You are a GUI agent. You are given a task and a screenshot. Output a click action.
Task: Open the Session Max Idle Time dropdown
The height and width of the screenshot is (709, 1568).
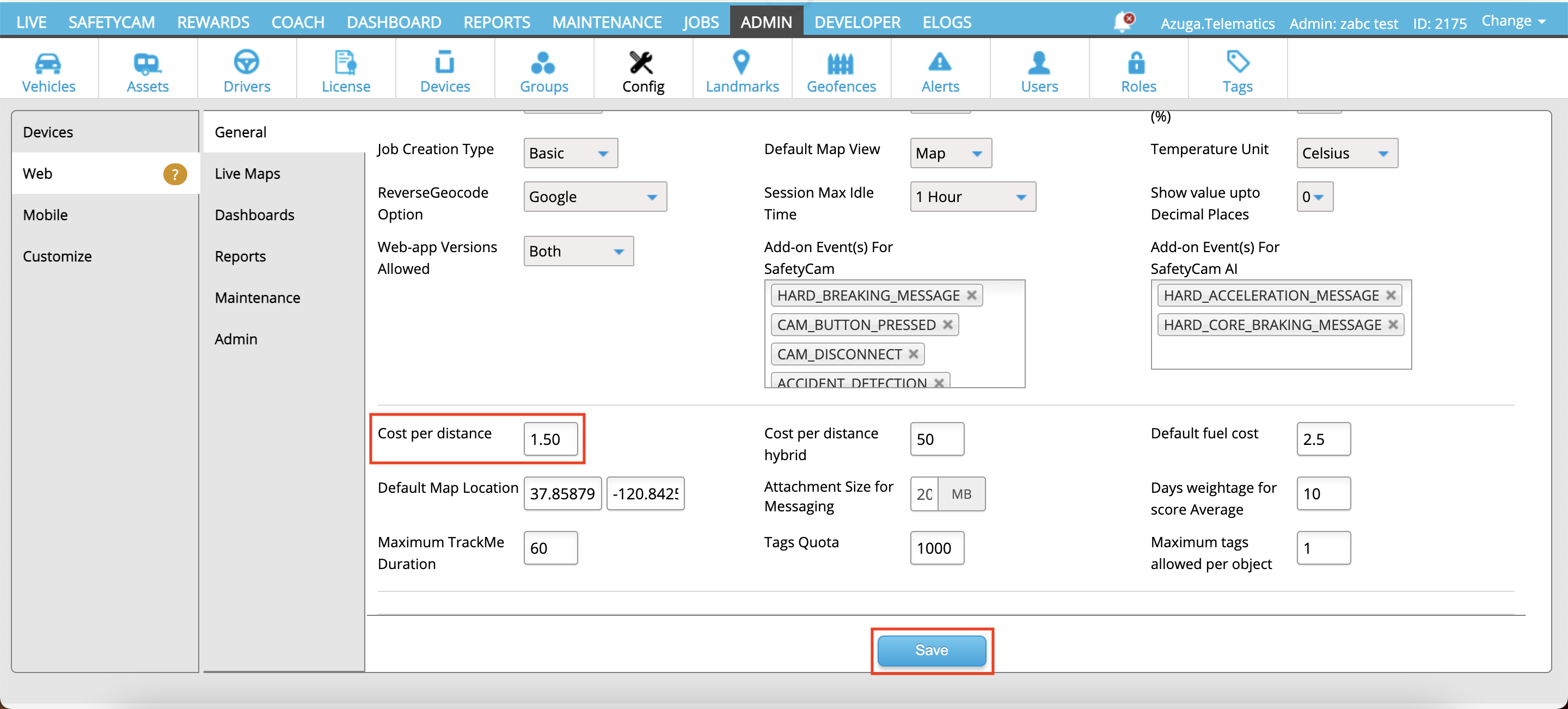[x=972, y=197]
